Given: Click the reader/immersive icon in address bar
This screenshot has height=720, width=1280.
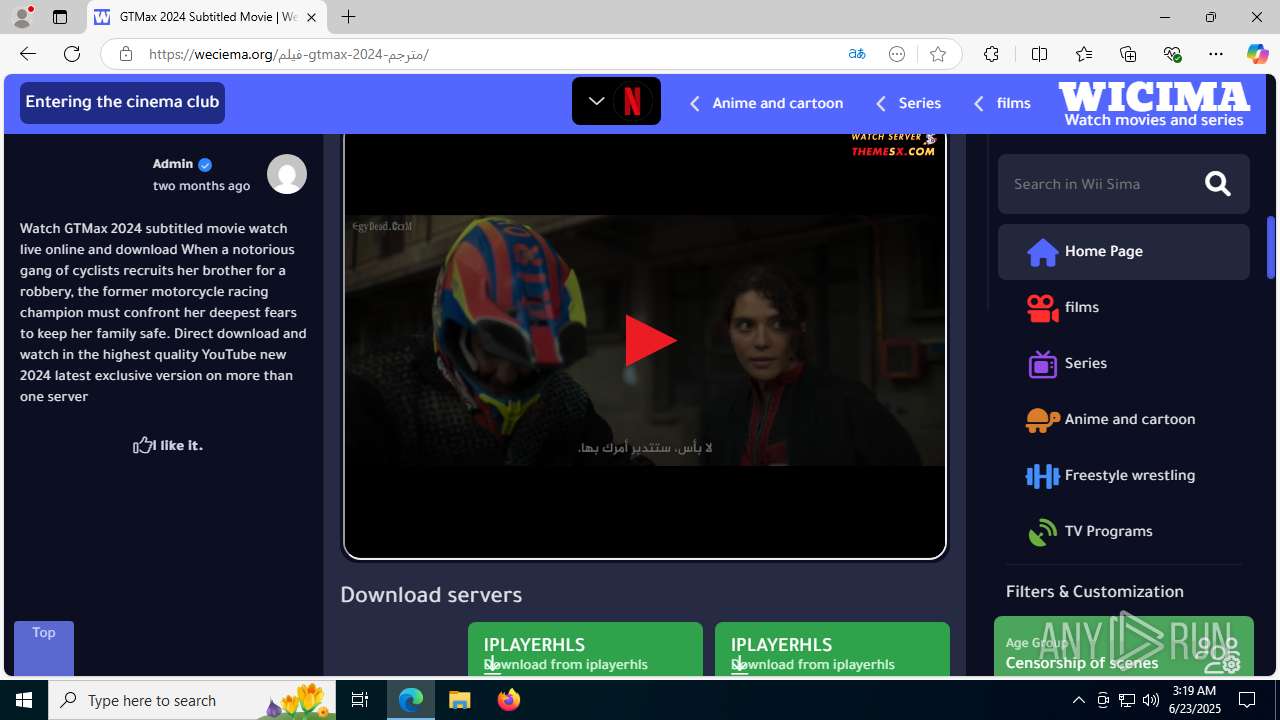Looking at the screenshot, I should tap(897, 54).
